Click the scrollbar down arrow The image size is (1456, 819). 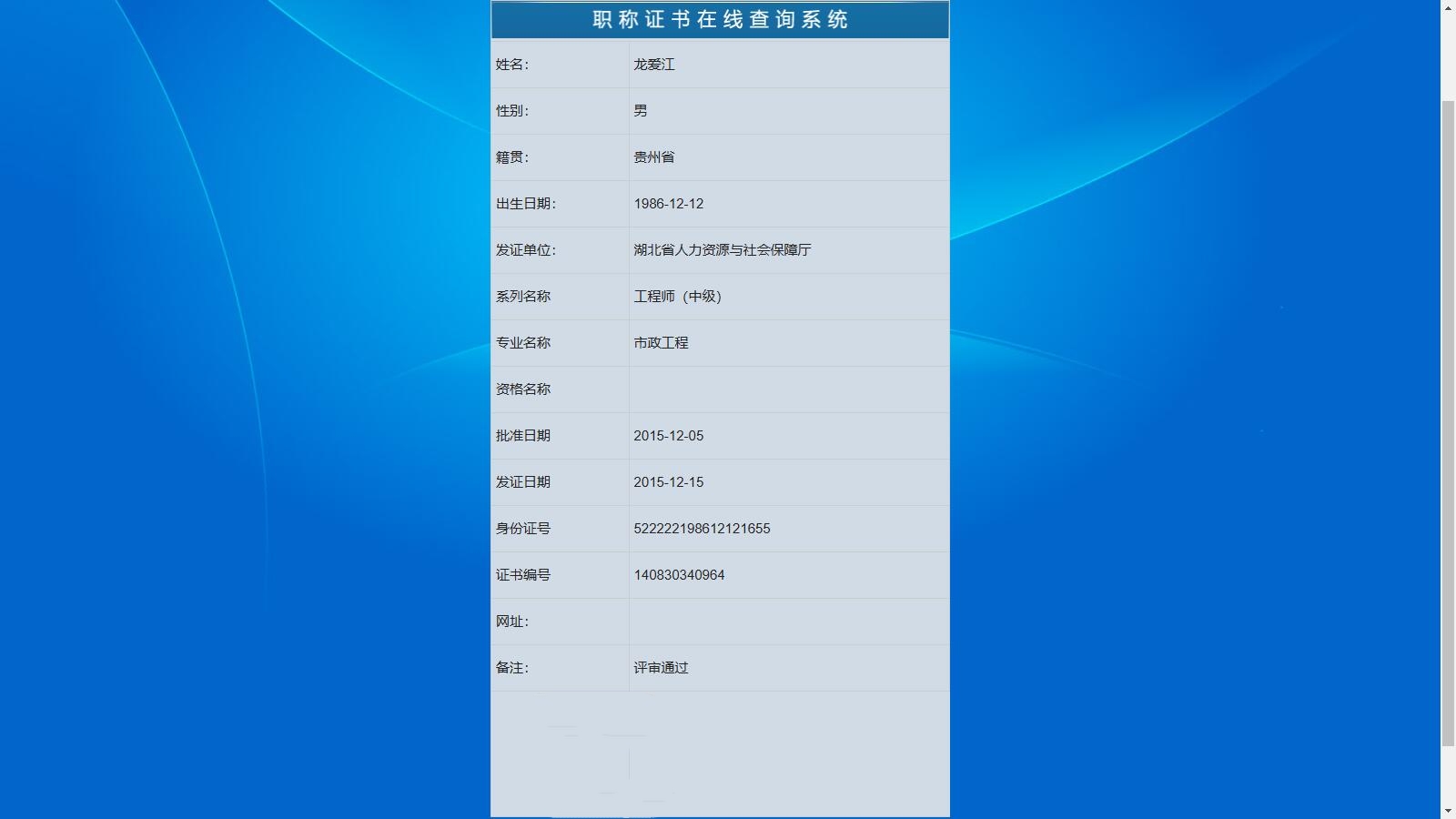click(1449, 811)
